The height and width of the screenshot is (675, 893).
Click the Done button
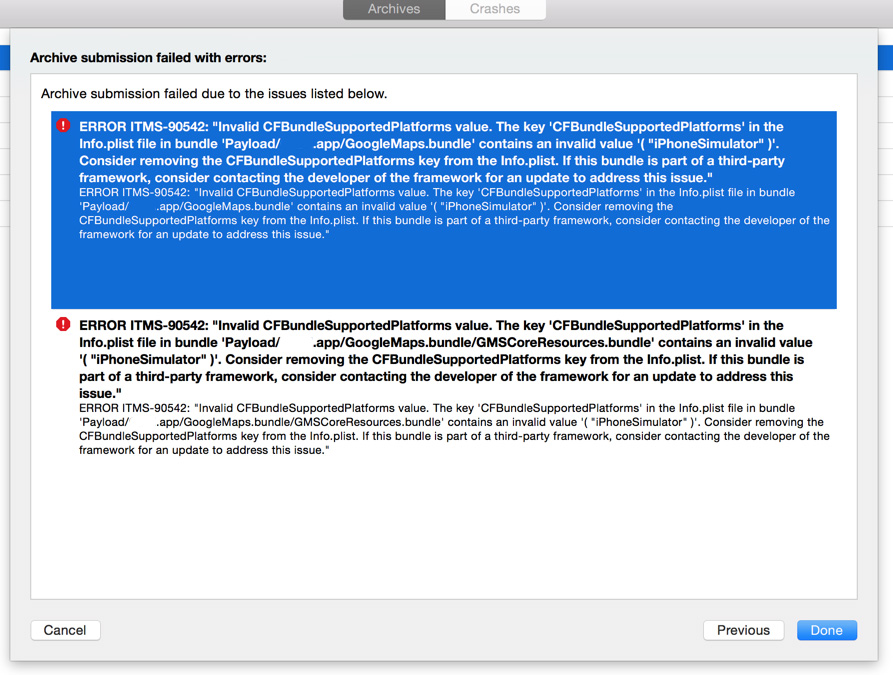pos(826,630)
